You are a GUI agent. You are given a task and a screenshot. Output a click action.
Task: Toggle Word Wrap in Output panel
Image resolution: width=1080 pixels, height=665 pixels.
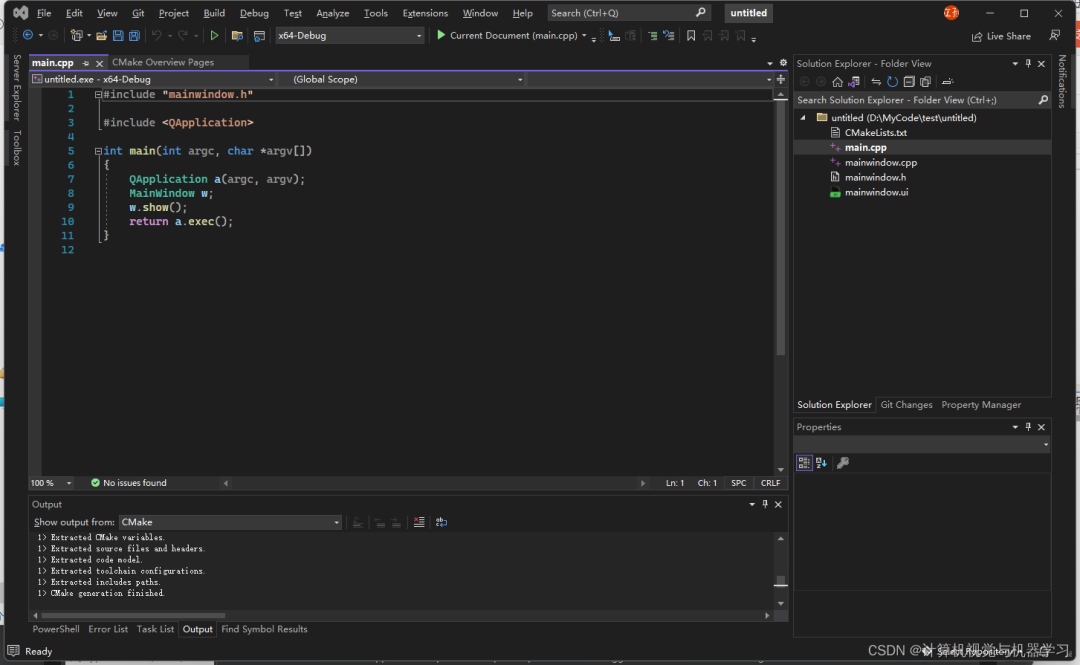point(442,522)
